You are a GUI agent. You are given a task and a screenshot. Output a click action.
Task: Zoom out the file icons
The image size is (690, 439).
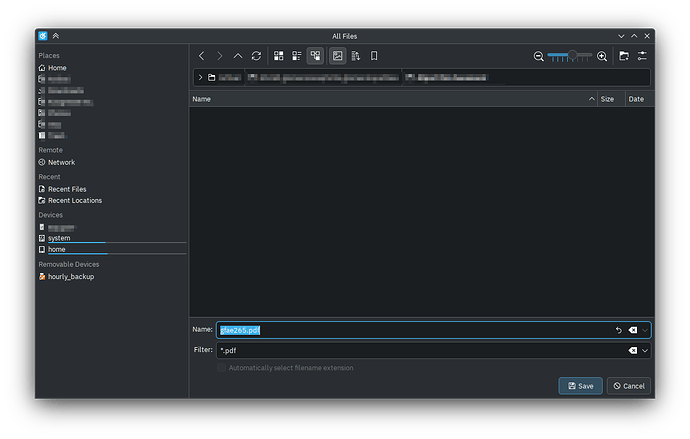[x=538, y=56]
